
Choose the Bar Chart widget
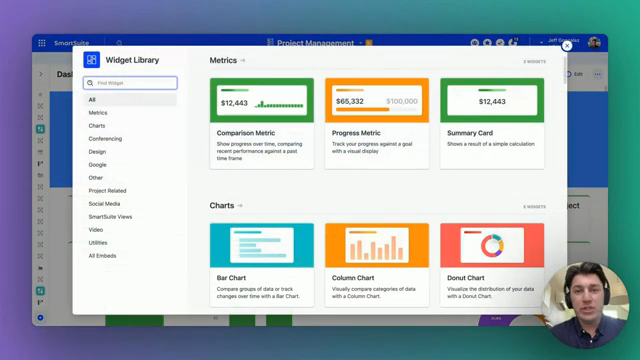click(x=262, y=265)
